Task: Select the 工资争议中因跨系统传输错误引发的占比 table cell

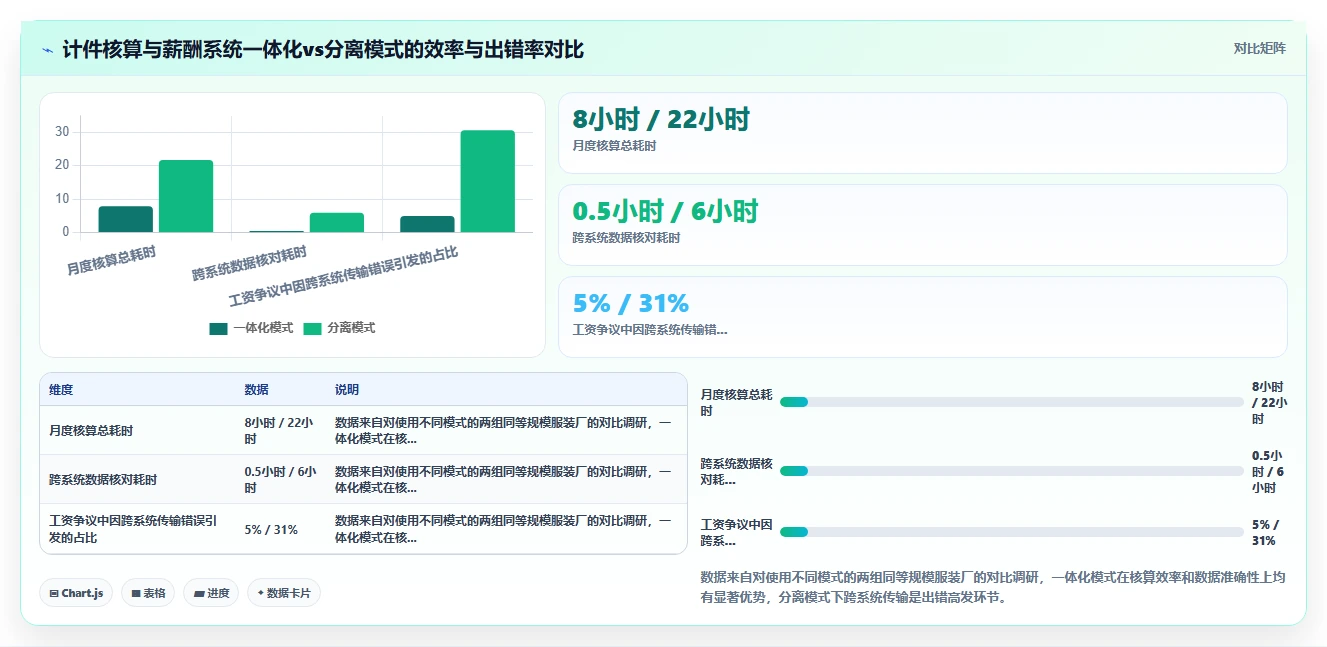Action: point(137,529)
